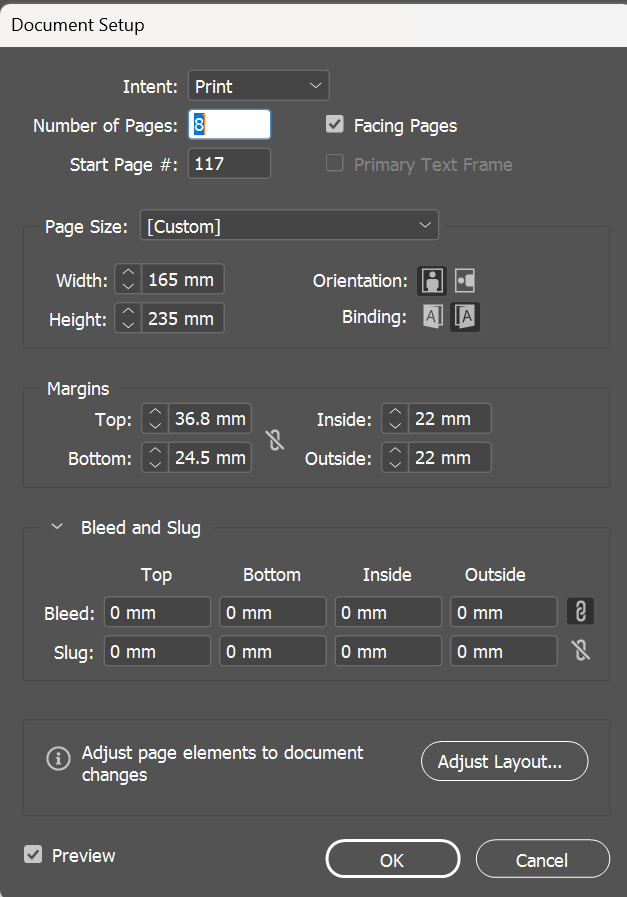Open the Intent dropdown

258,86
